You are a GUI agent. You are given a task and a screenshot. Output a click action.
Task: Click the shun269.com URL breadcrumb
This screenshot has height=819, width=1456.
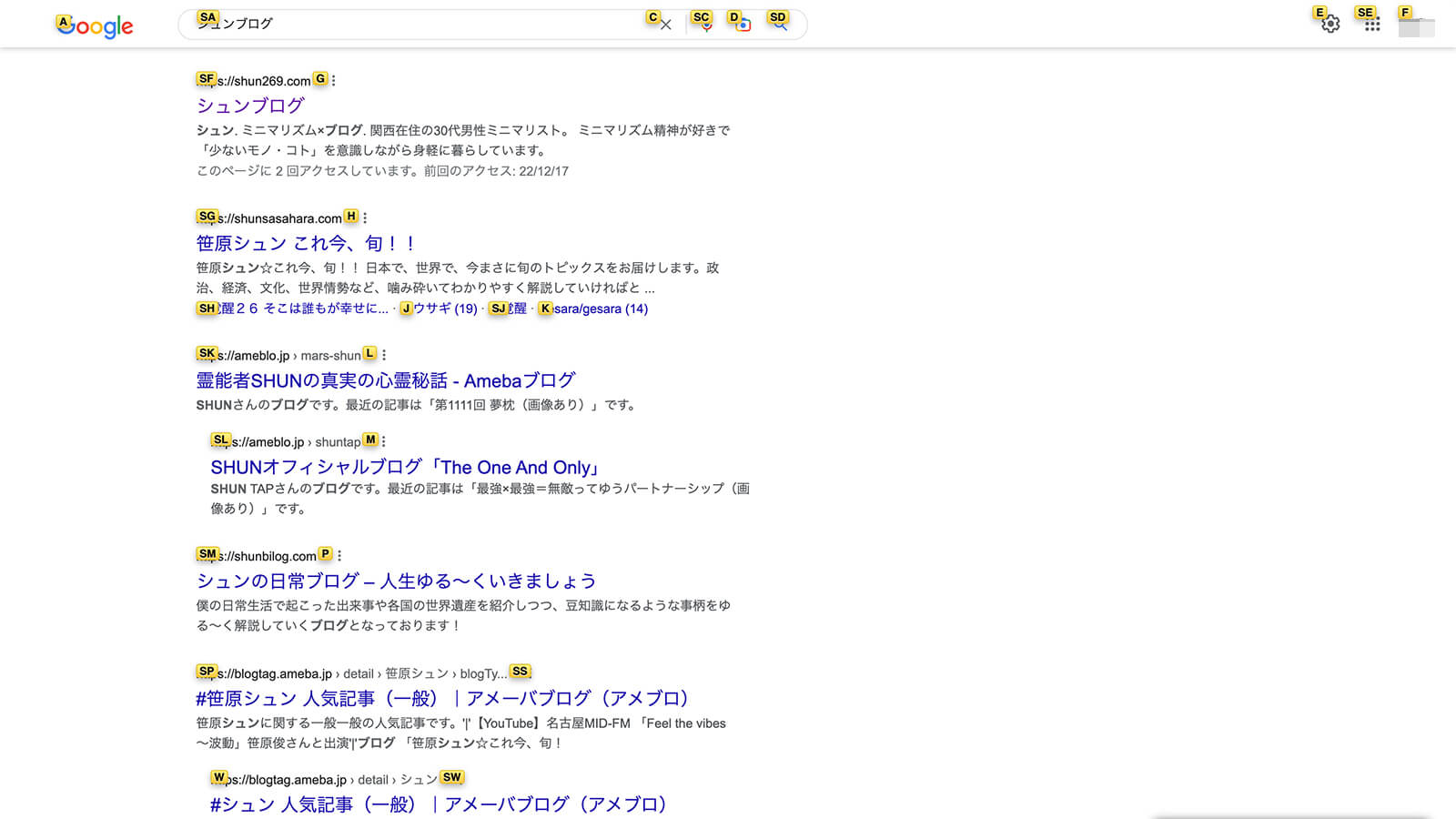click(254, 81)
